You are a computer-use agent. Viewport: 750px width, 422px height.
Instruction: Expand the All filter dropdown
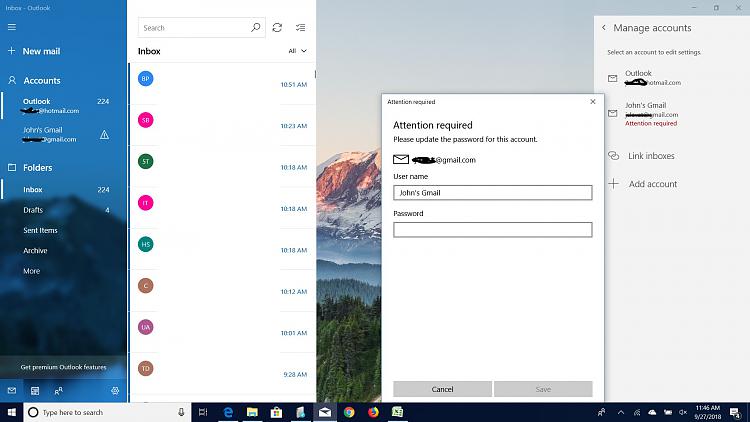point(297,51)
